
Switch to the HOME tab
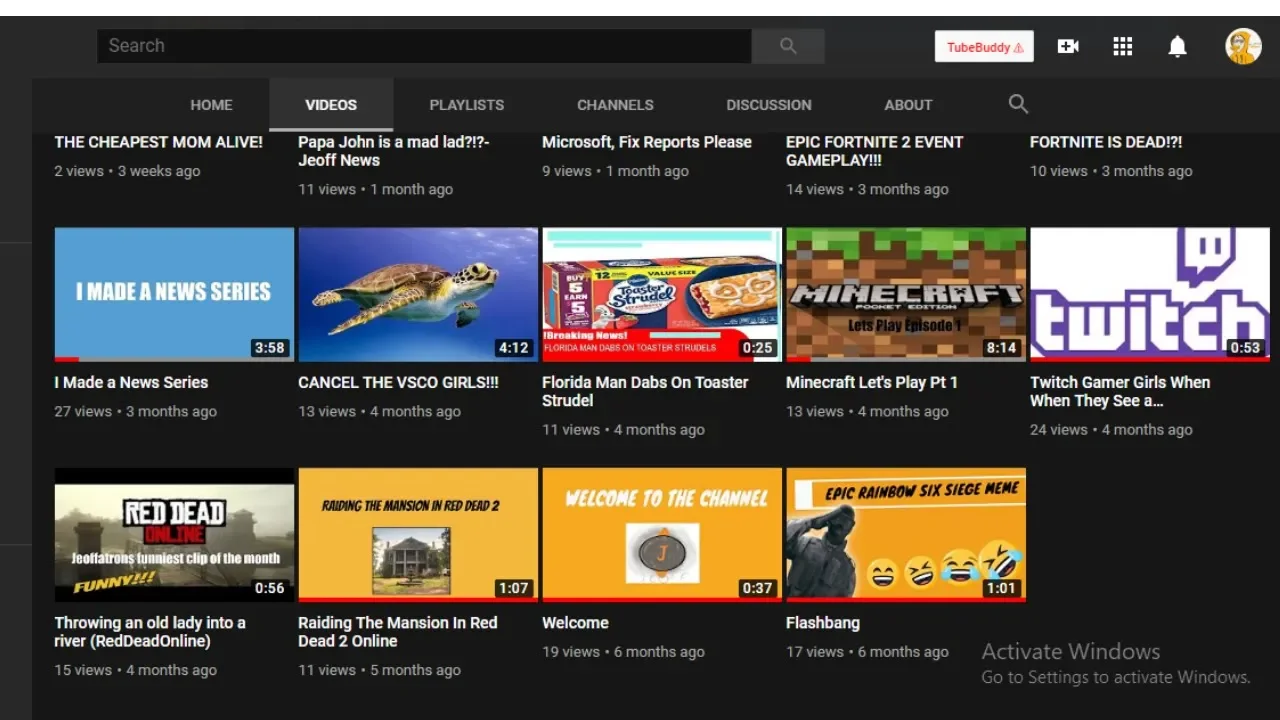click(x=211, y=105)
